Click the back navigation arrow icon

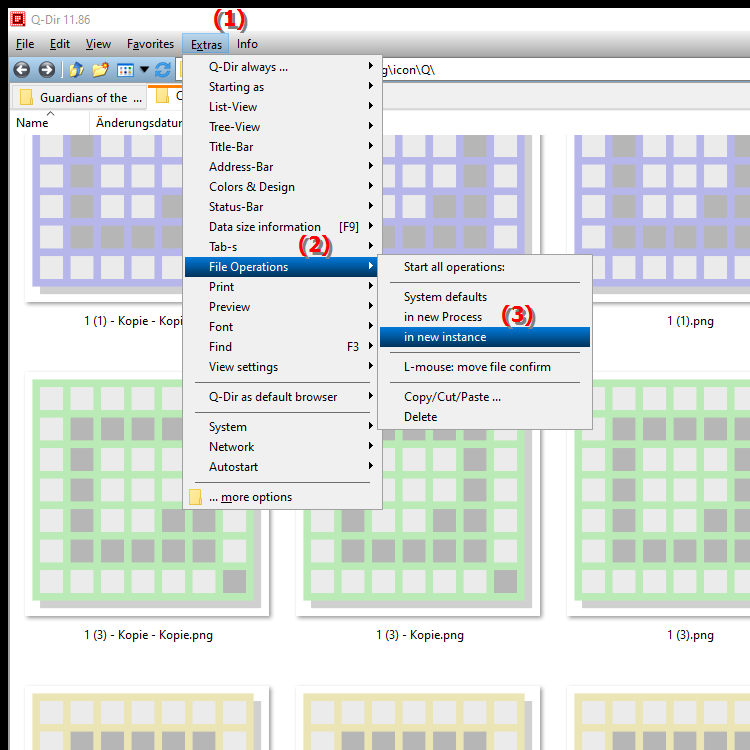22,70
